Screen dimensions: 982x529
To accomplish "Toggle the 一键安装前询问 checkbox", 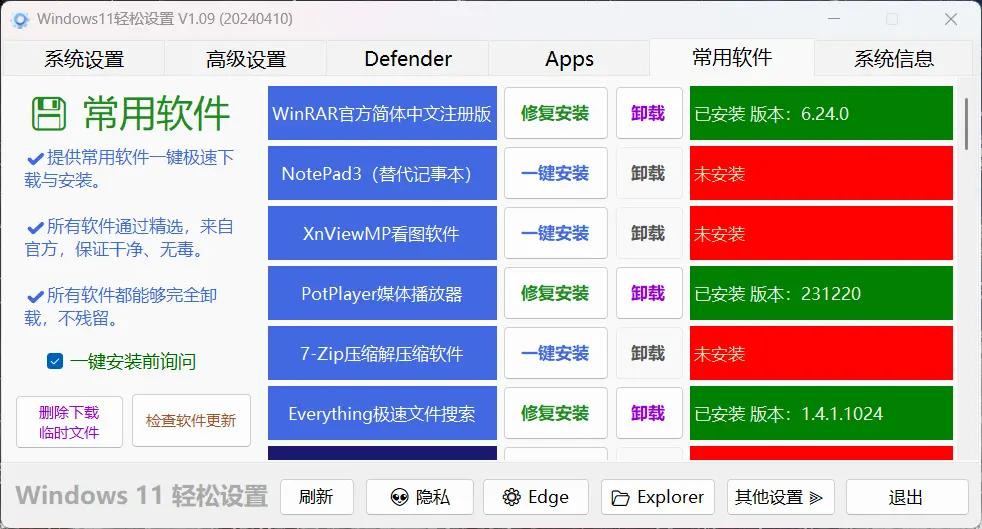I will coord(55,361).
